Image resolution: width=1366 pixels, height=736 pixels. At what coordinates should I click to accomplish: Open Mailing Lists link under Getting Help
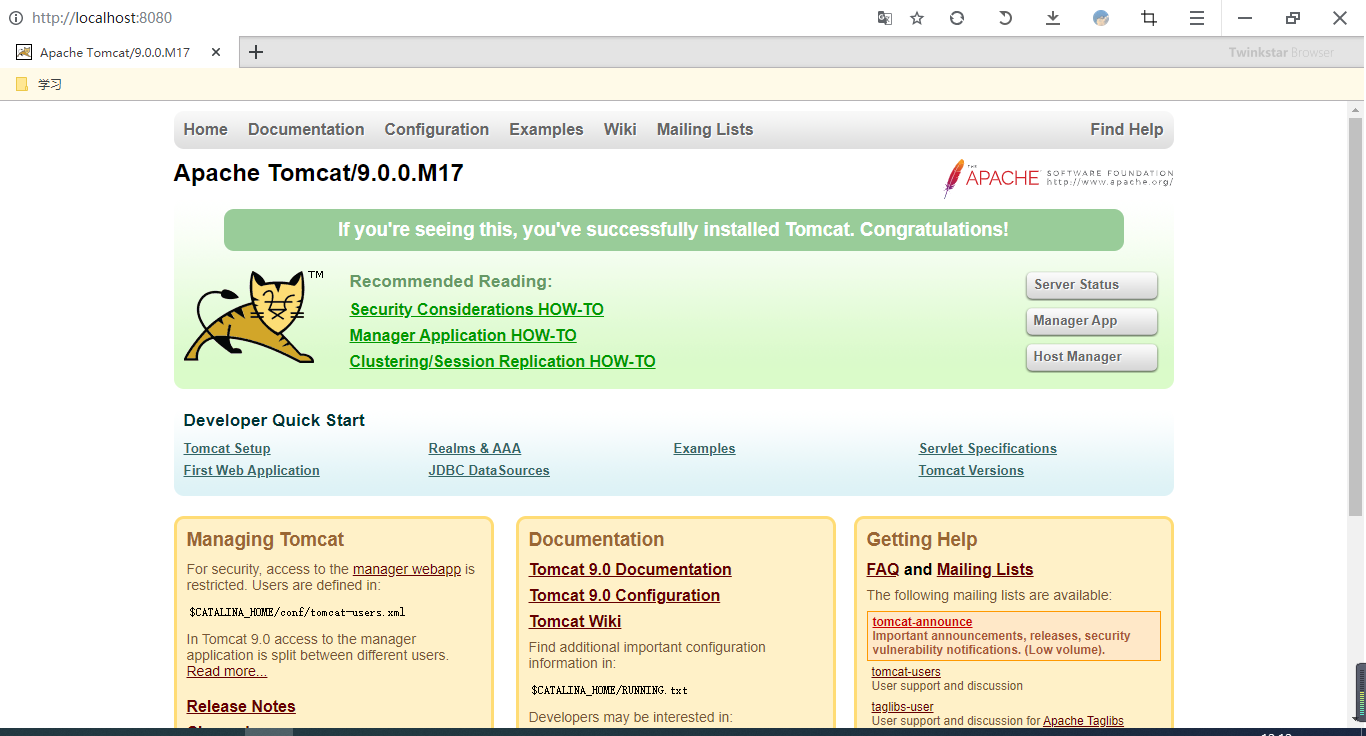pyautogui.click(x=985, y=569)
